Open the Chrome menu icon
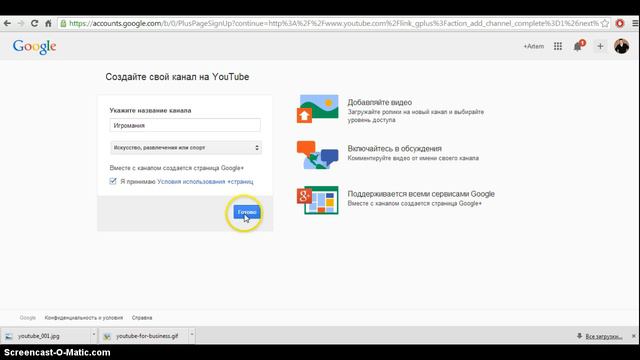 (635, 23)
